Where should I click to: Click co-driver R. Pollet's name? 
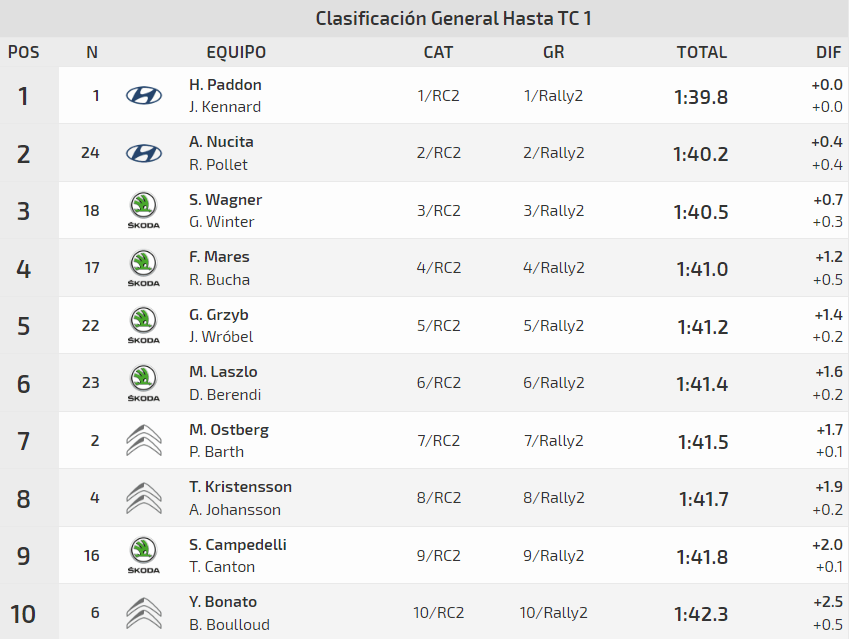pyautogui.click(x=218, y=165)
